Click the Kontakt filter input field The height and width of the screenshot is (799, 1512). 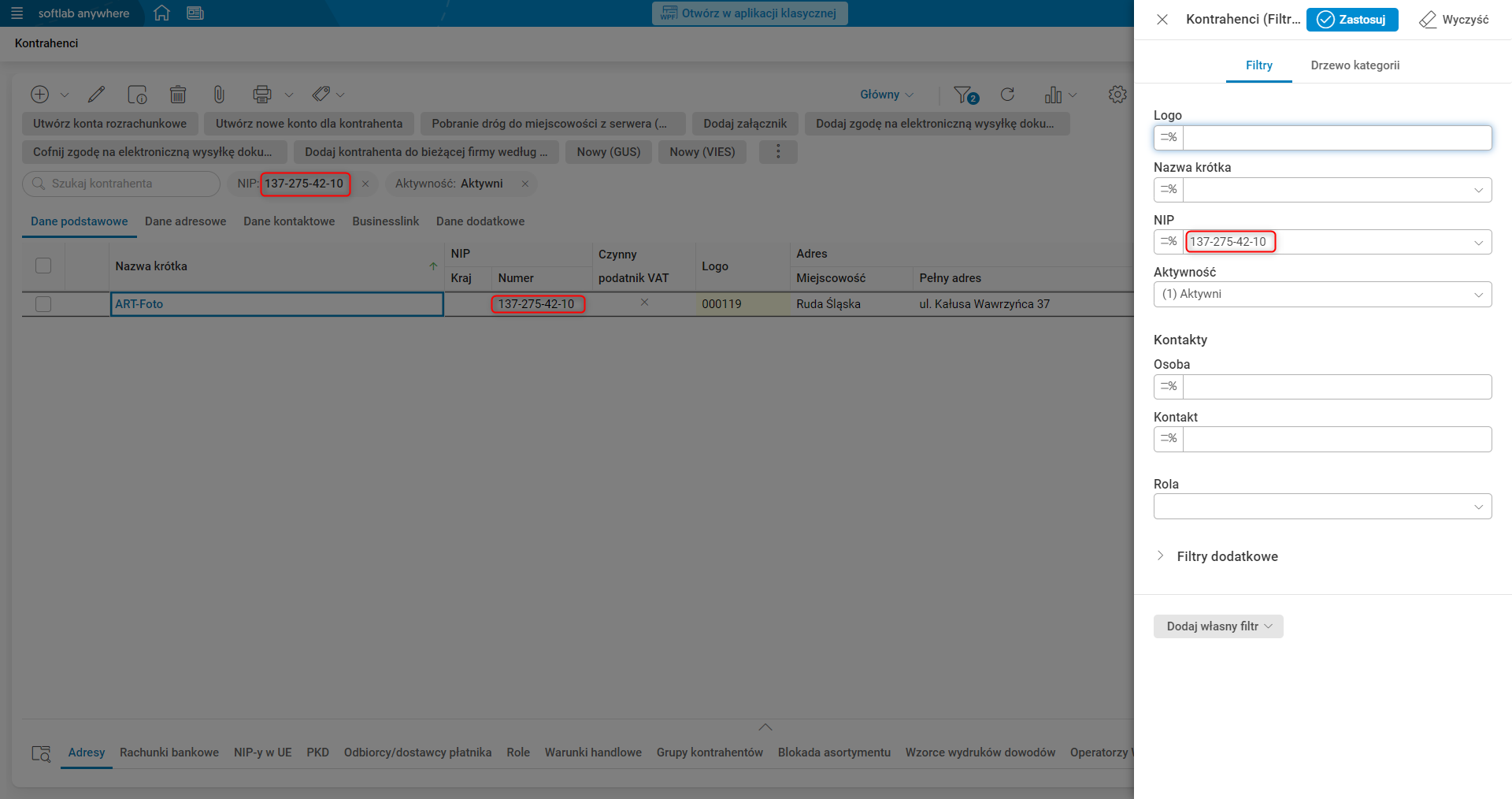tap(1337, 439)
